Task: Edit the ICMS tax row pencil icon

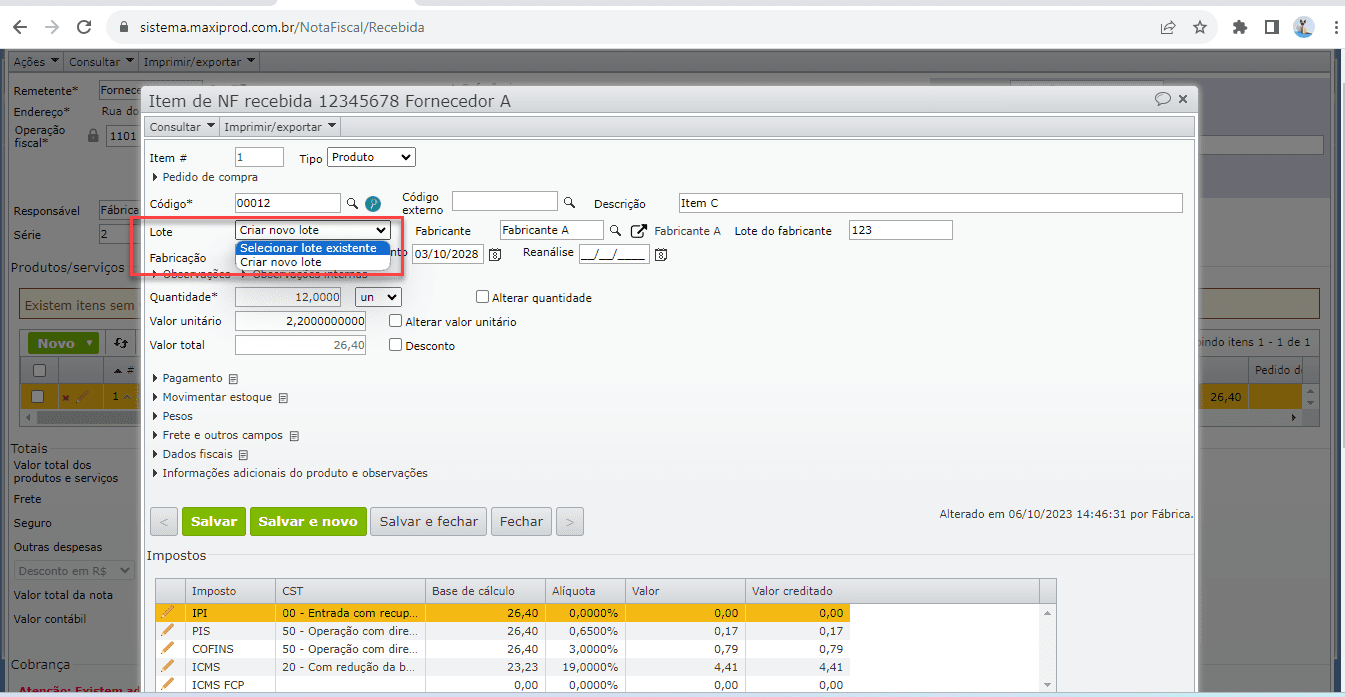Action: click(x=167, y=666)
